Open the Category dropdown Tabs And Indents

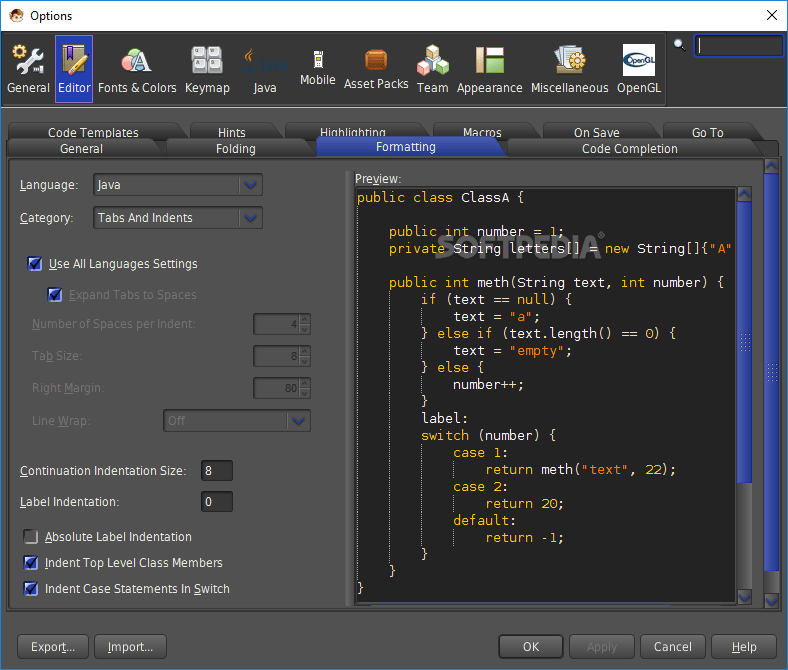(177, 218)
